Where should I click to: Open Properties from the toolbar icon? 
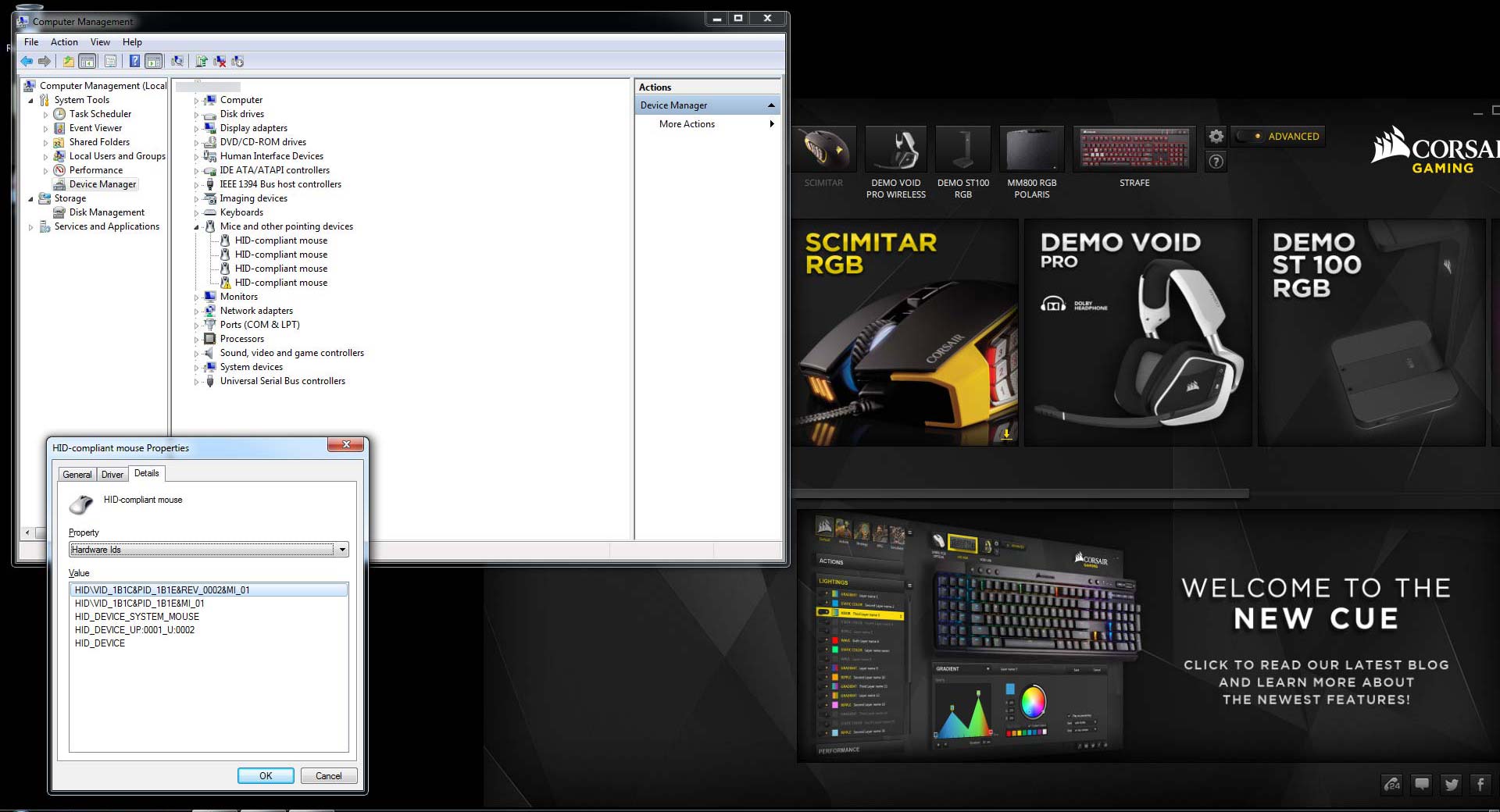(110, 61)
